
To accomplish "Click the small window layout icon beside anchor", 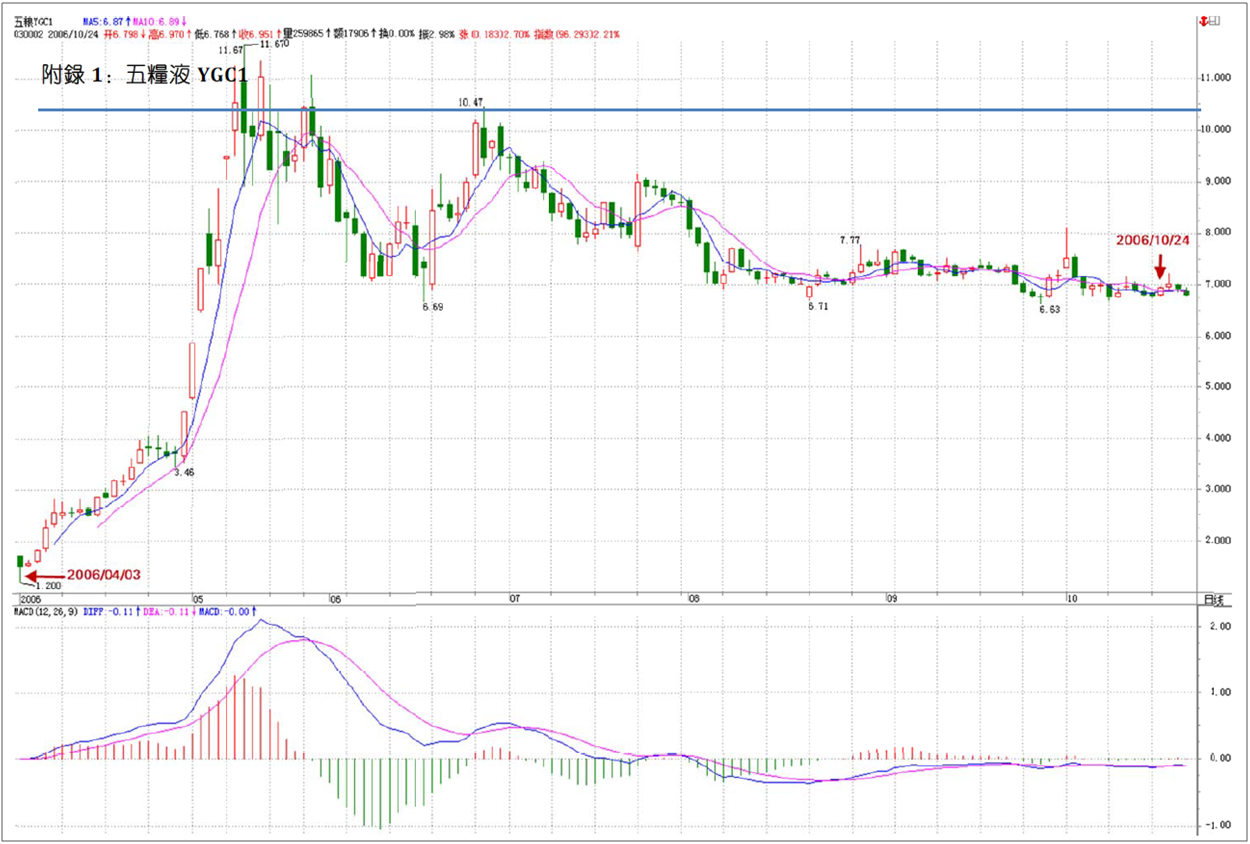I will [x=1214, y=20].
